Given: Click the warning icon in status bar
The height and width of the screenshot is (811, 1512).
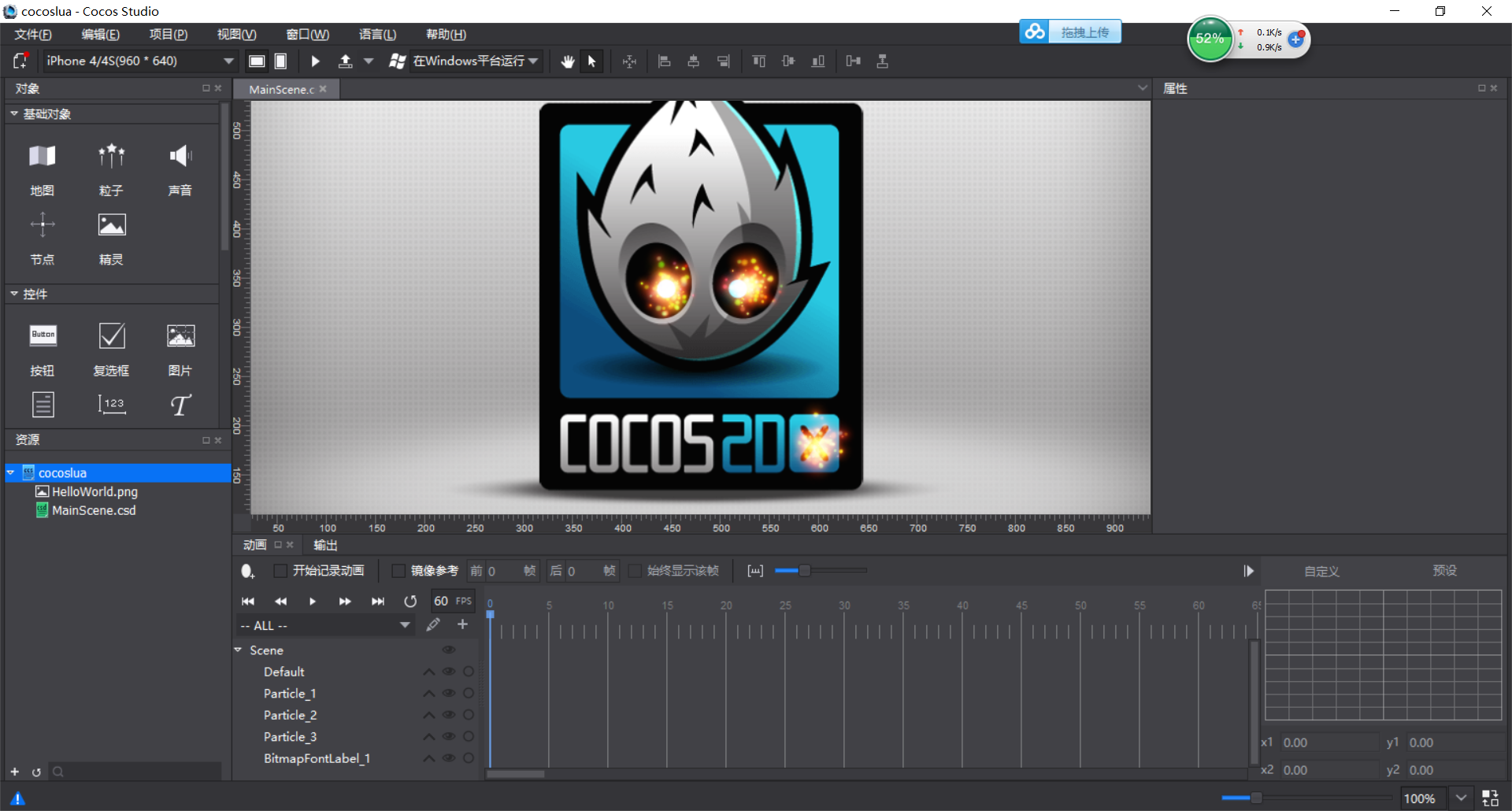Looking at the screenshot, I should click(17, 798).
